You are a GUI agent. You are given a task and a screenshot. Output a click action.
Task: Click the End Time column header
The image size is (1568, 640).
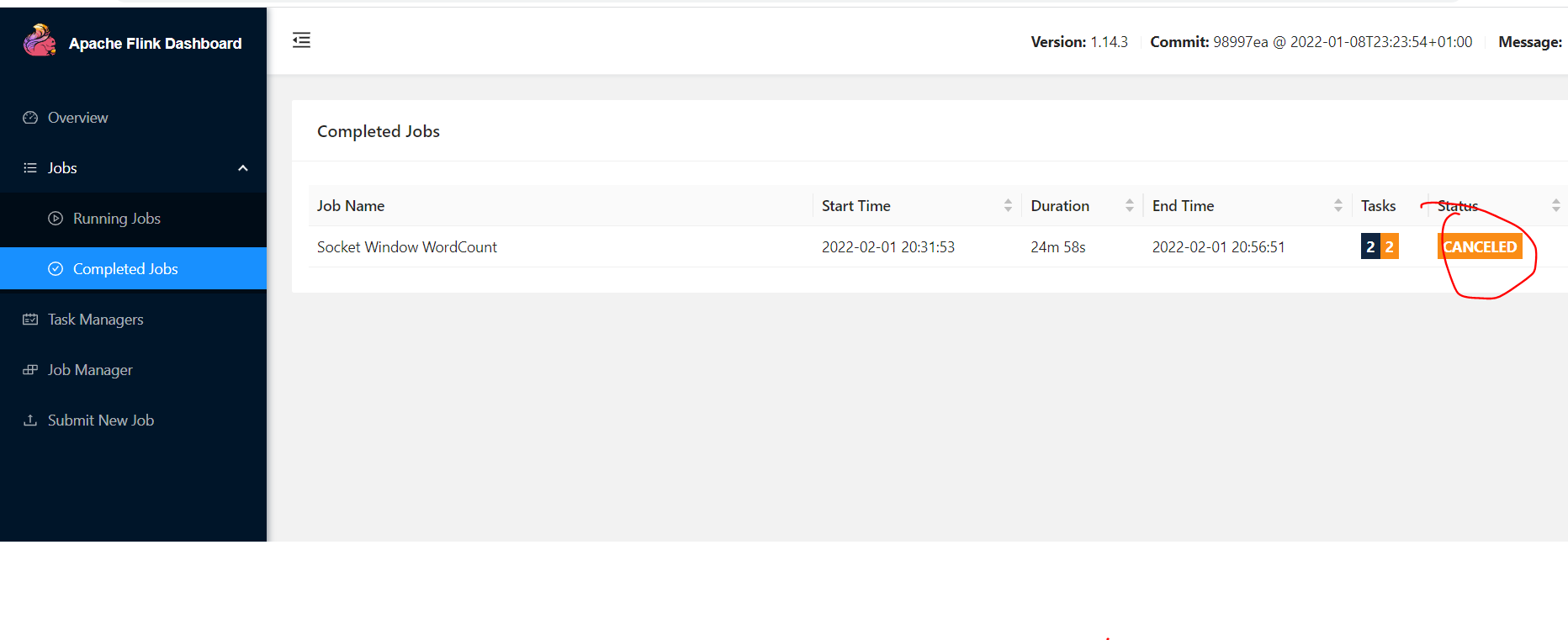(x=1183, y=206)
